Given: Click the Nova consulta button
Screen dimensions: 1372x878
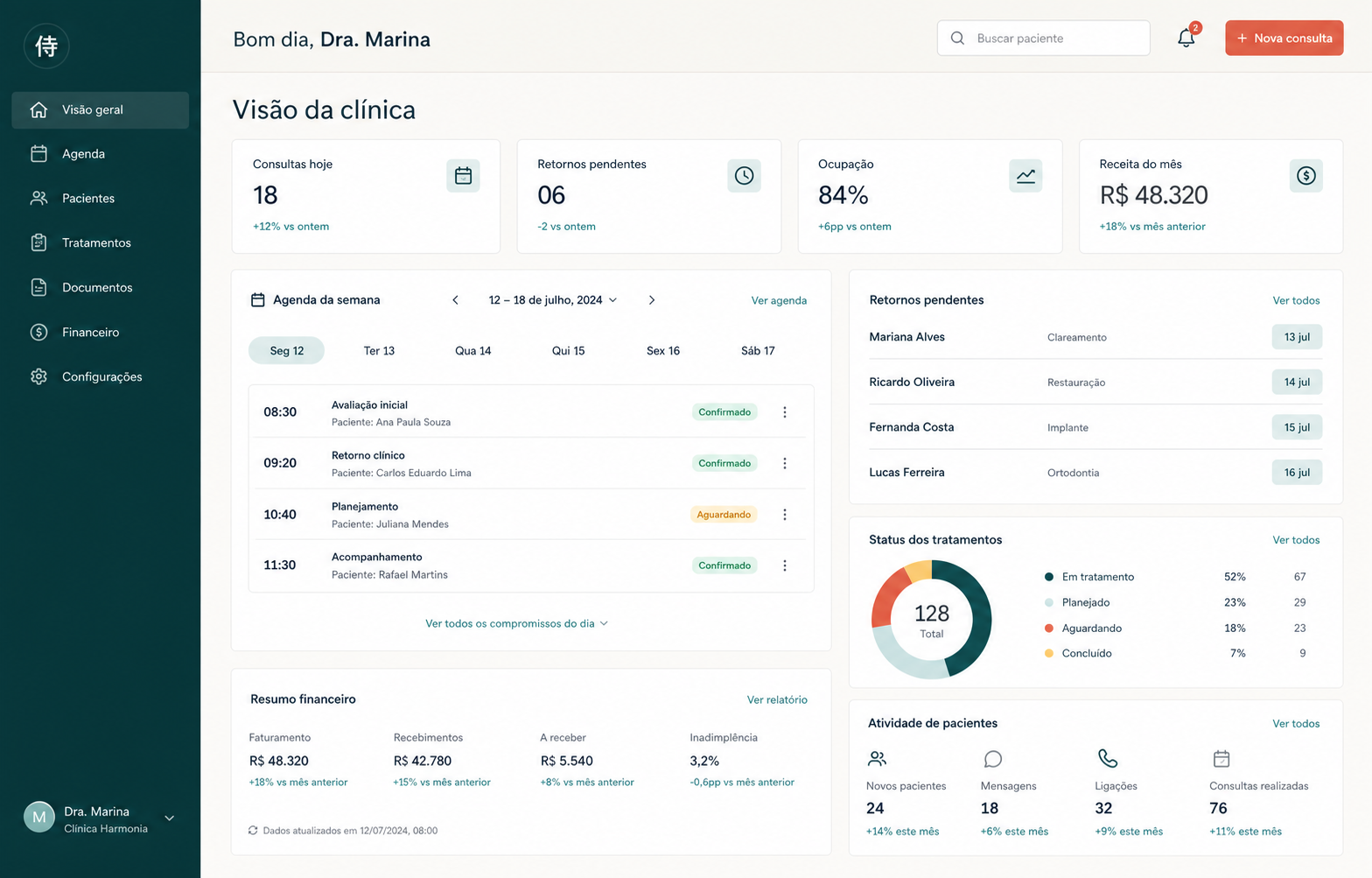Looking at the screenshot, I should [1284, 38].
